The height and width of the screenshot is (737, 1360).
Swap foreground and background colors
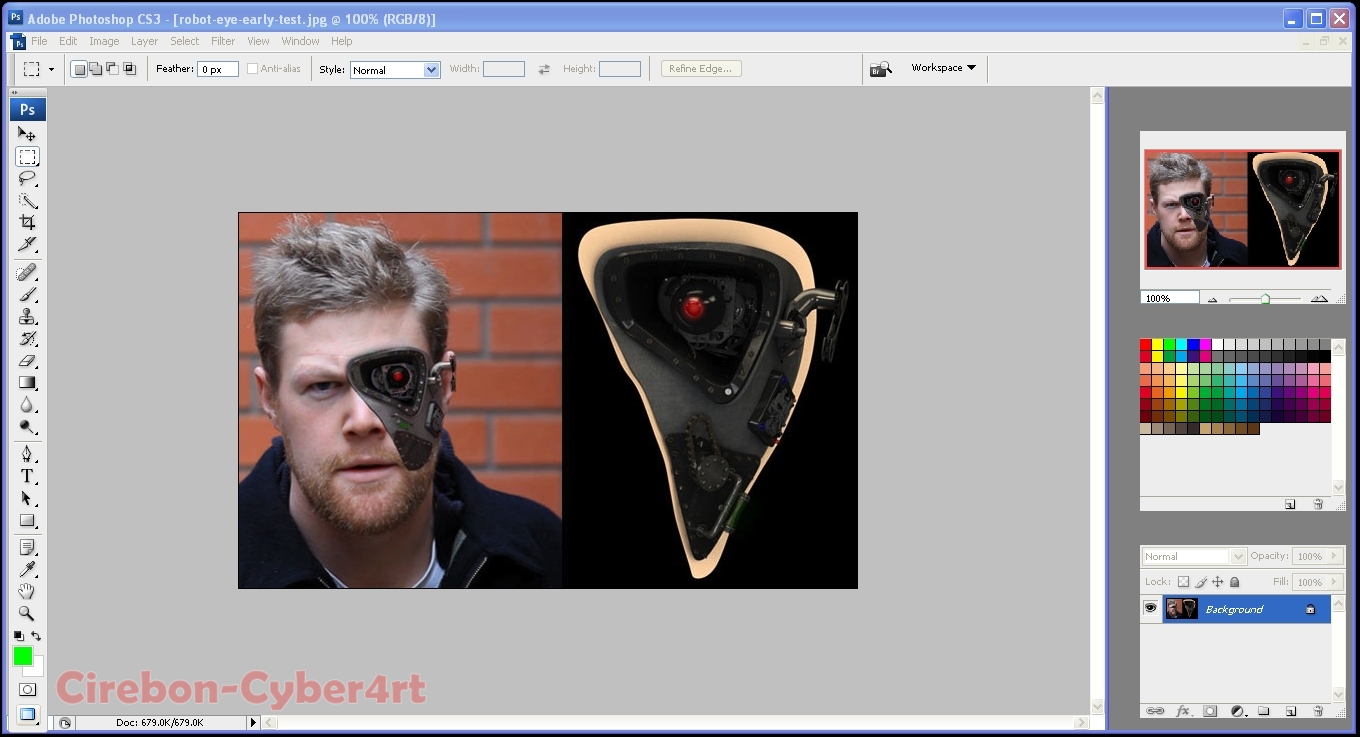point(36,636)
